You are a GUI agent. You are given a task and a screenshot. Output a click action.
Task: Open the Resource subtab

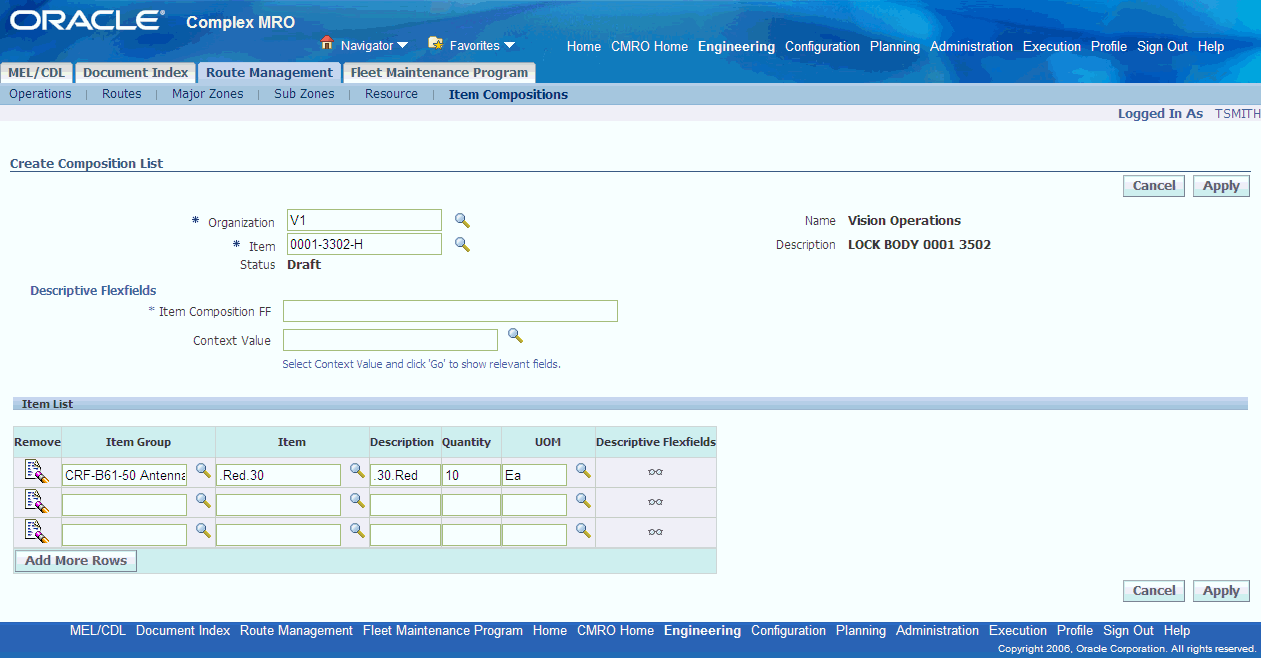tap(391, 94)
